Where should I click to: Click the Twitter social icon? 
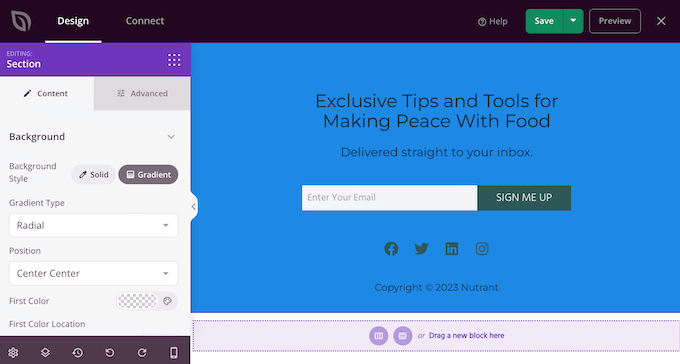pos(421,249)
